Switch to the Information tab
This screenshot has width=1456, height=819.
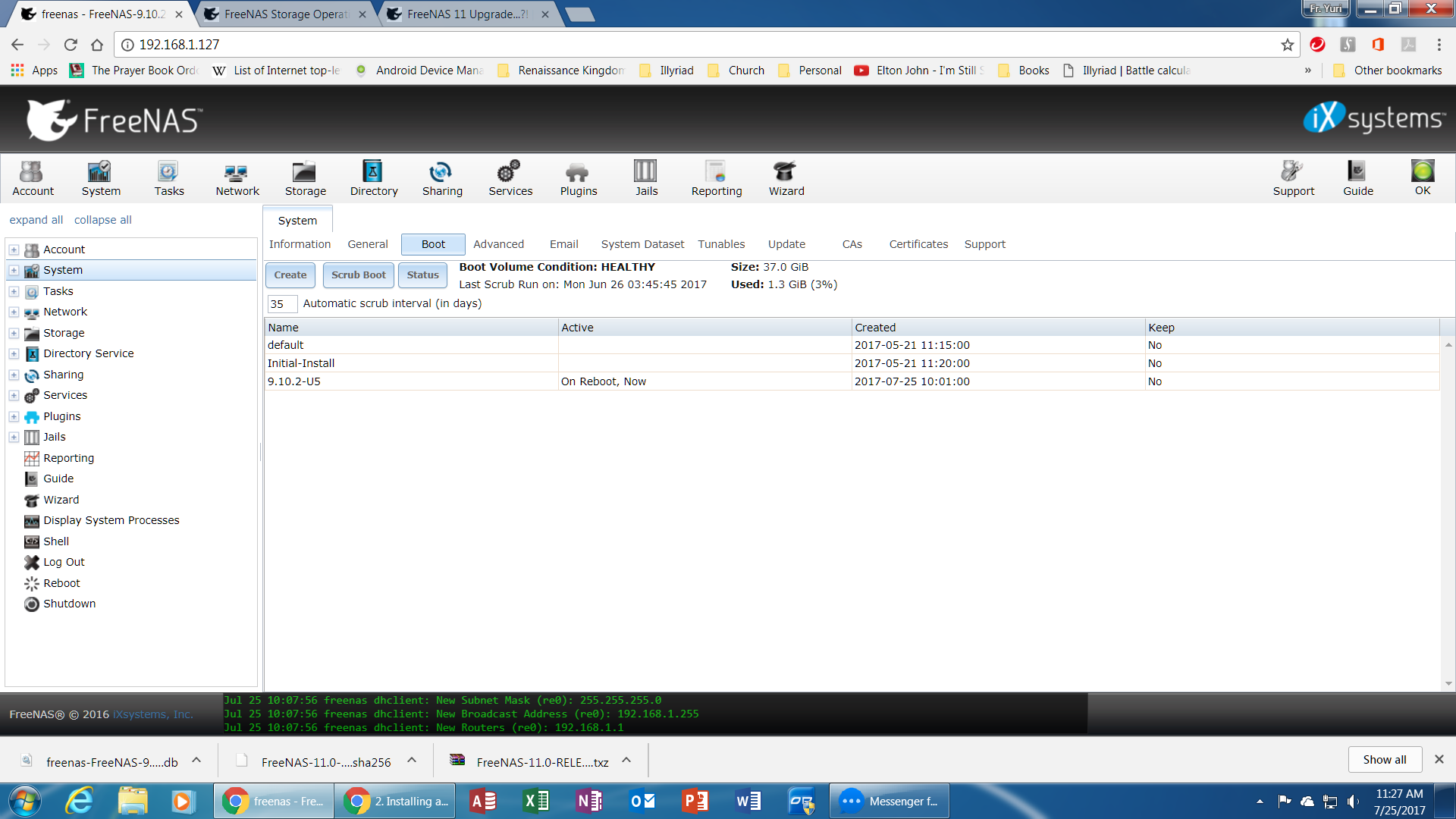click(300, 244)
